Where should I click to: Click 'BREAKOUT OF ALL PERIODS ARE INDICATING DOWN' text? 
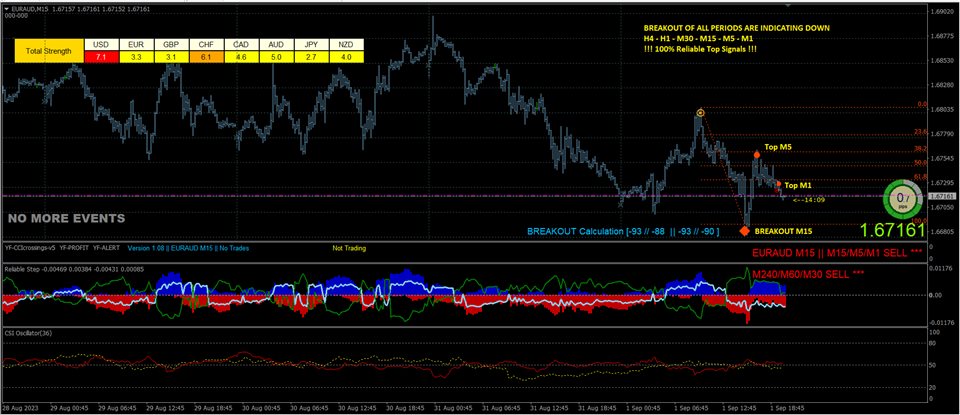737,29
